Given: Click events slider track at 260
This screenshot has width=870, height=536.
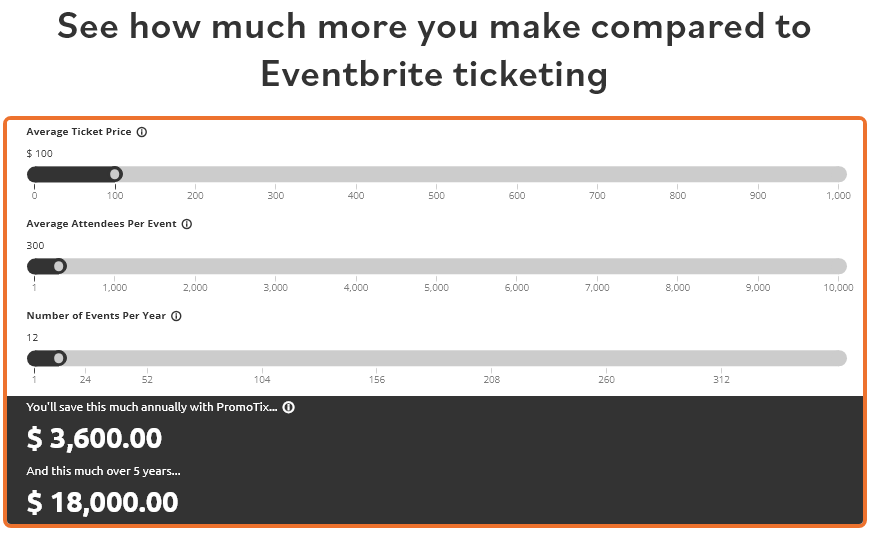Looking at the screenshot, I should pyautogui.click(x=606, y=358).
